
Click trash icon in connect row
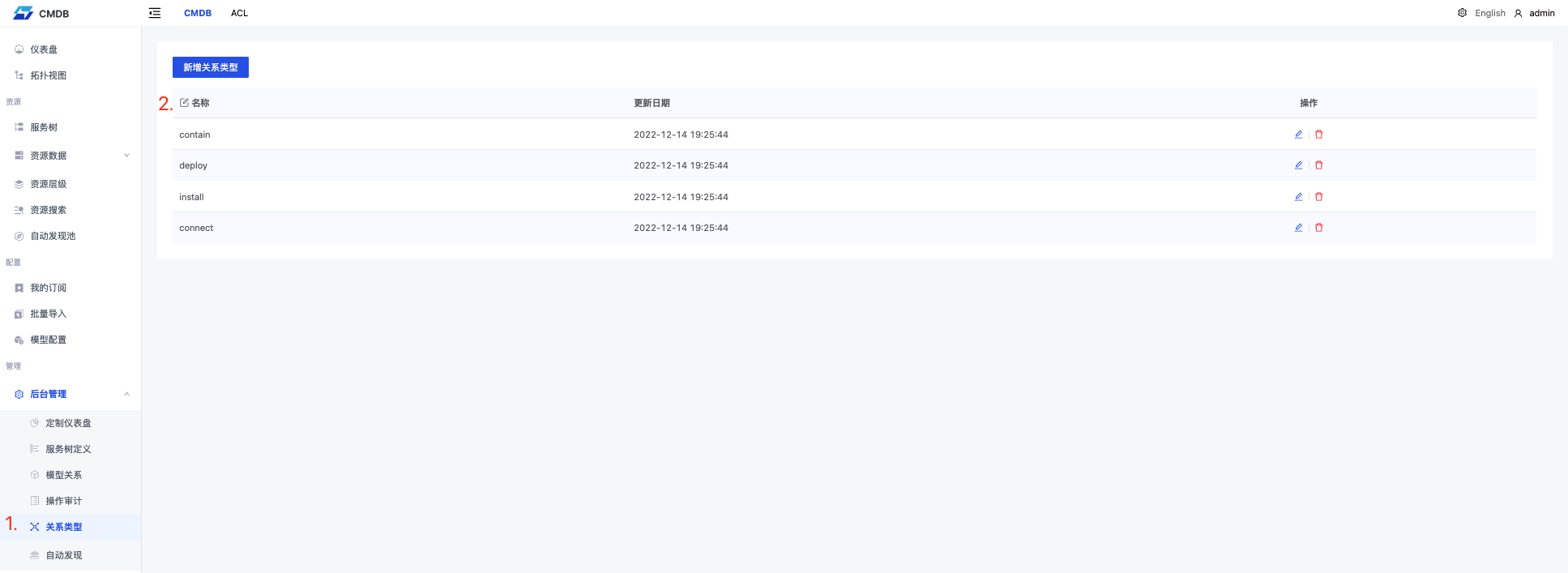pos(1318,228)
